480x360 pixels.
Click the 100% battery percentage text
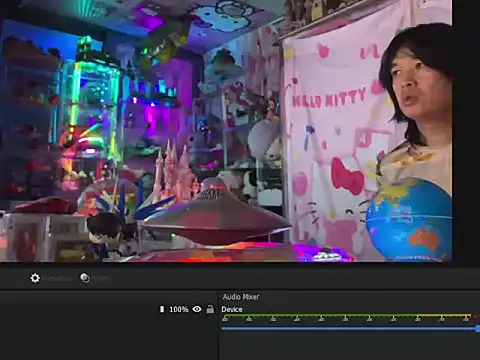click(x=179, y=309)
